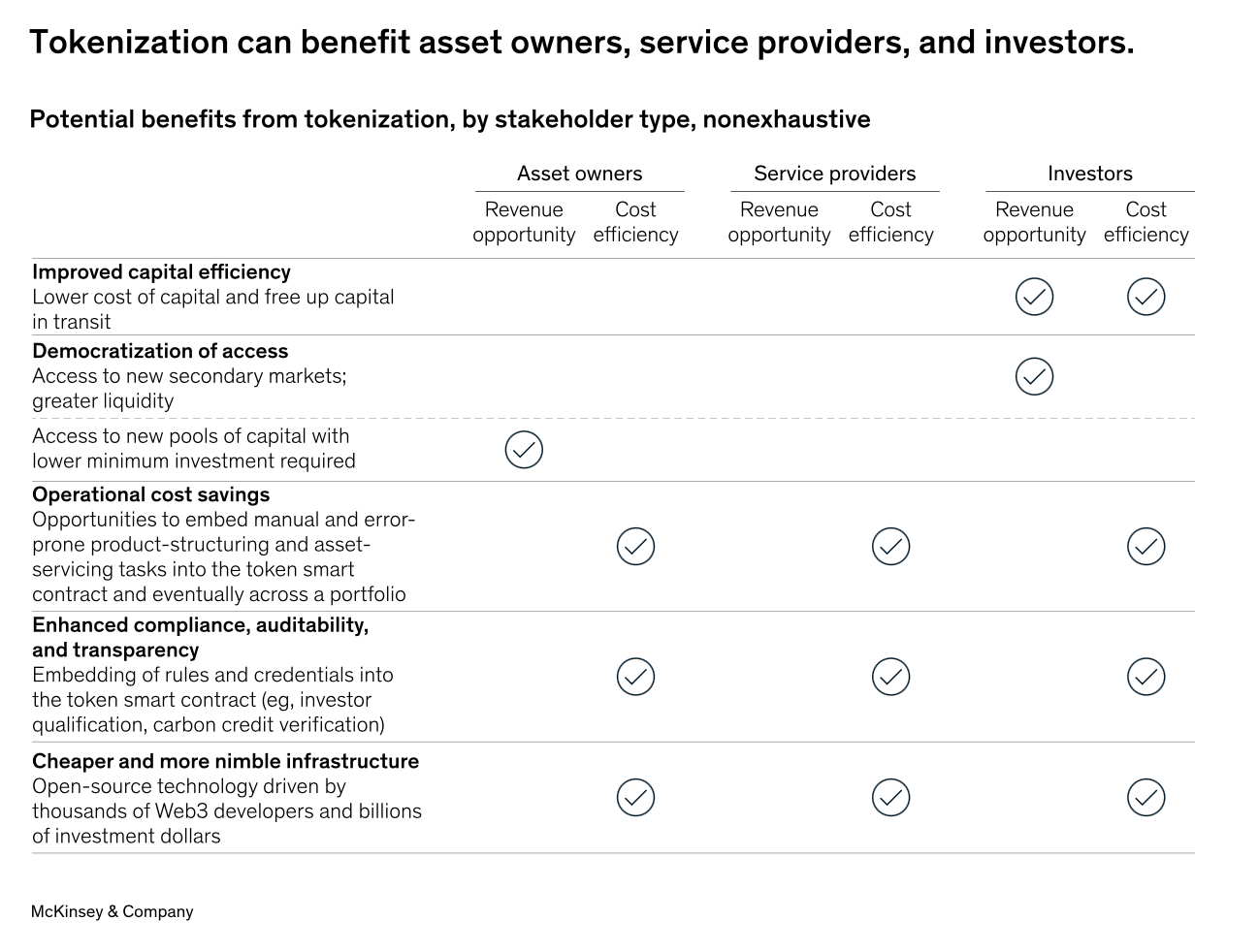
Task: Click Investors cost checkmark for capital efficiency
Action: coord(1146,297)
